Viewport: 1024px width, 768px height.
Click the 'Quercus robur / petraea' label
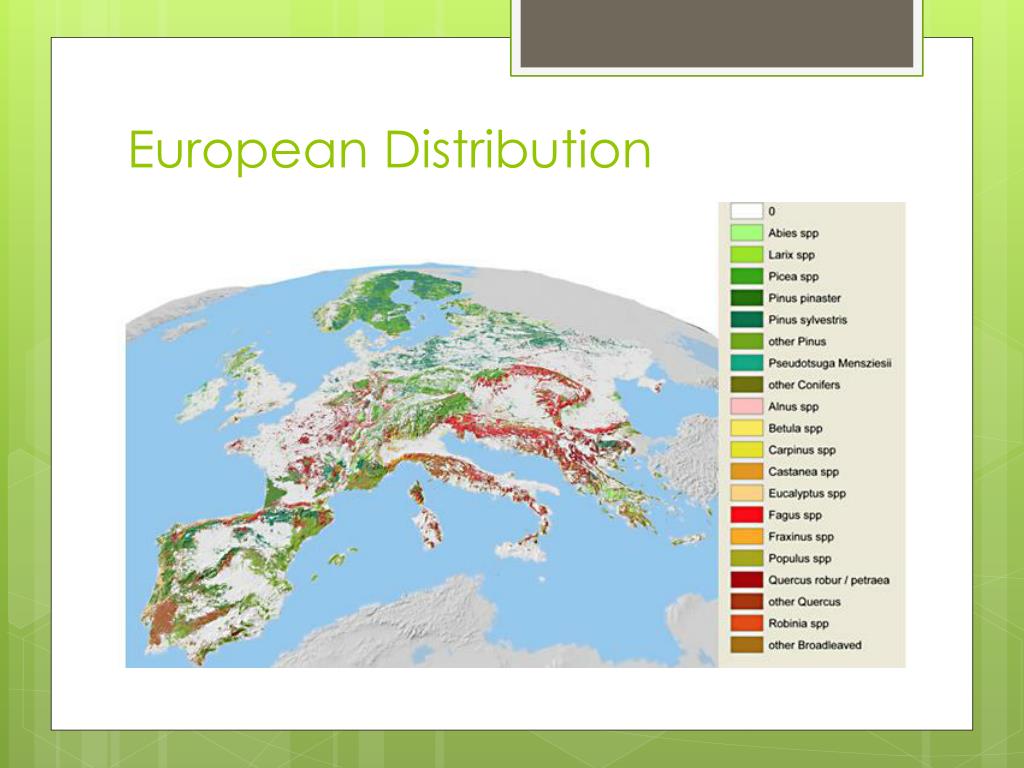829,579
